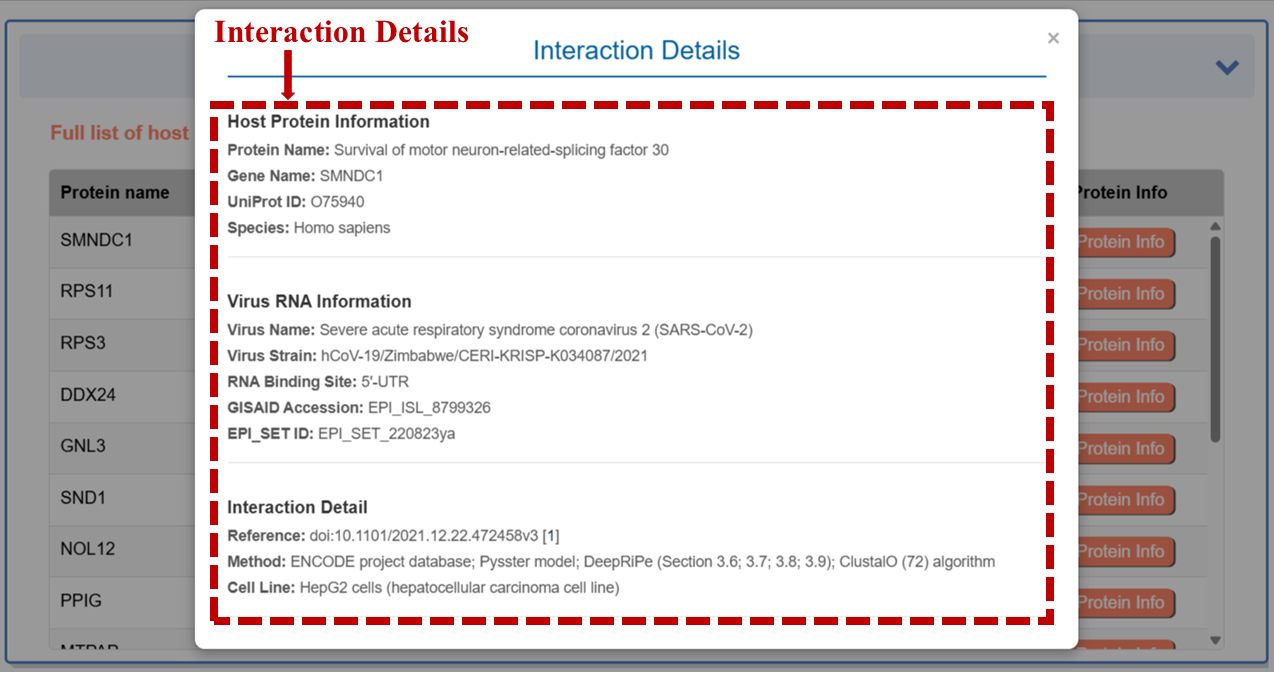
Task: Expand the blue chevron panel arrow
Action: point(1226,68)
